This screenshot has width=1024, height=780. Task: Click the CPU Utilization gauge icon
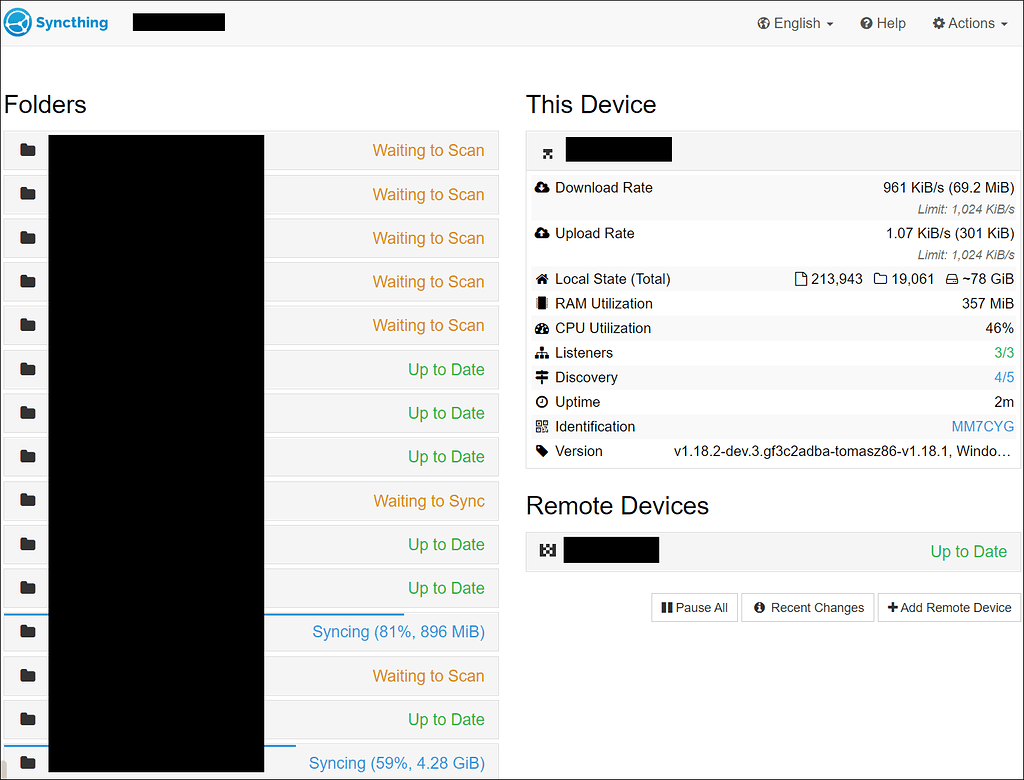click(x=541, y=327)
